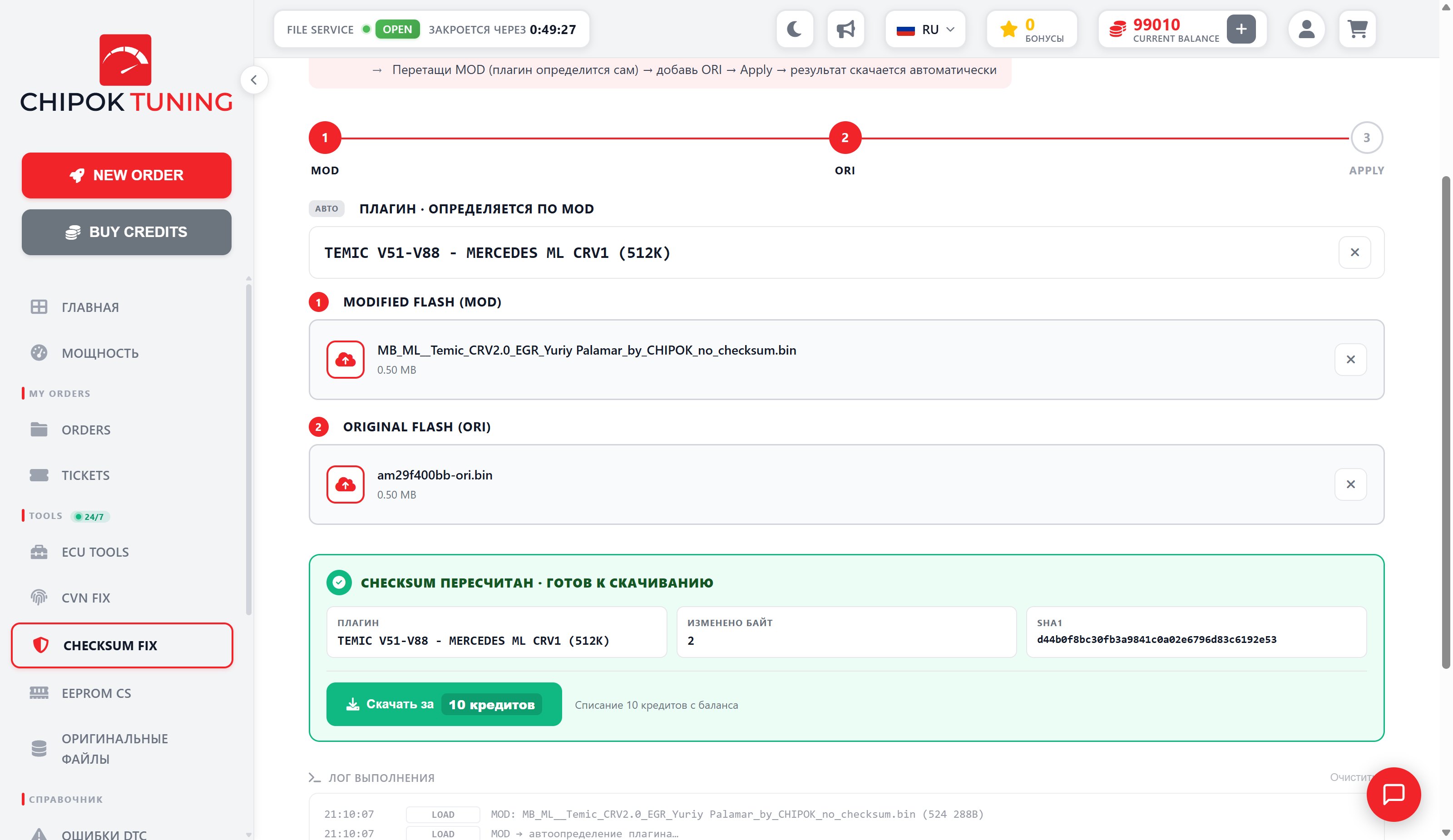
Task: Click the sidebar scrollbar
Action: click(x=248, y=450)
